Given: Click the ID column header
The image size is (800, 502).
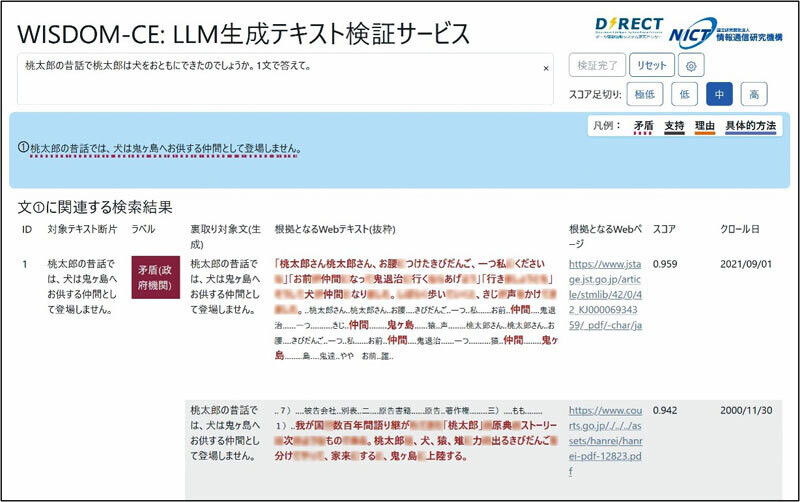Looking at the screenshot, I should 27,230.
